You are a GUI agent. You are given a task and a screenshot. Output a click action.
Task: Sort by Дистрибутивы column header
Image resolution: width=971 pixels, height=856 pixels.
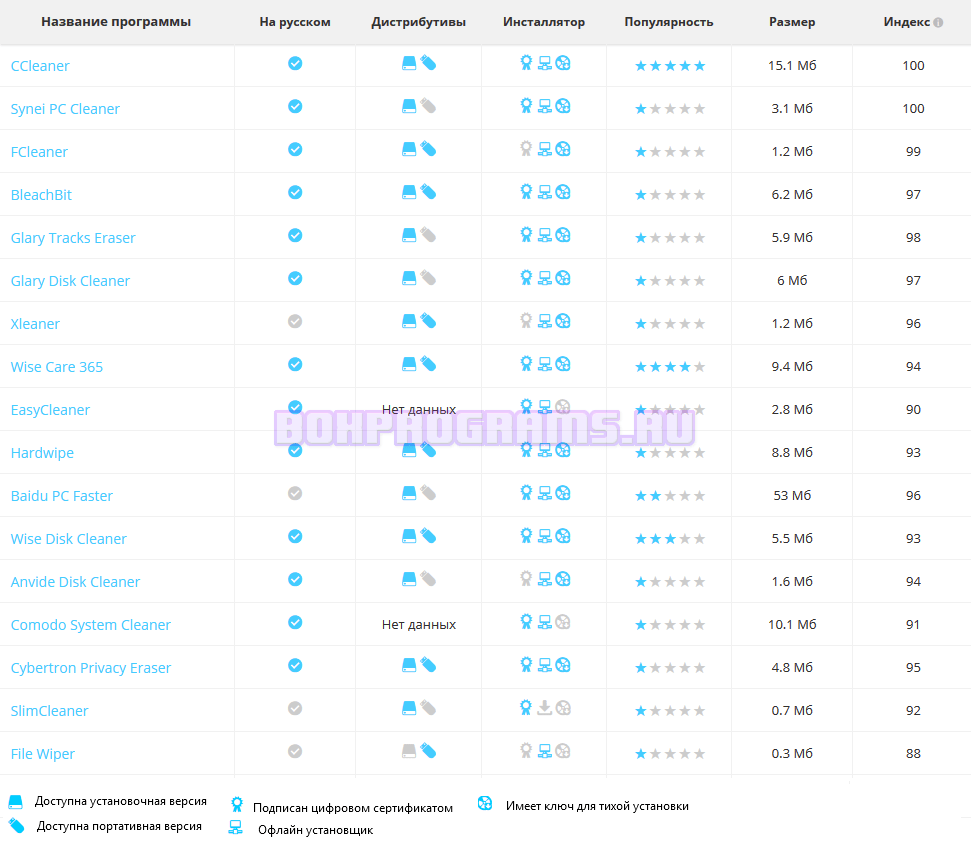pos(419,22)
